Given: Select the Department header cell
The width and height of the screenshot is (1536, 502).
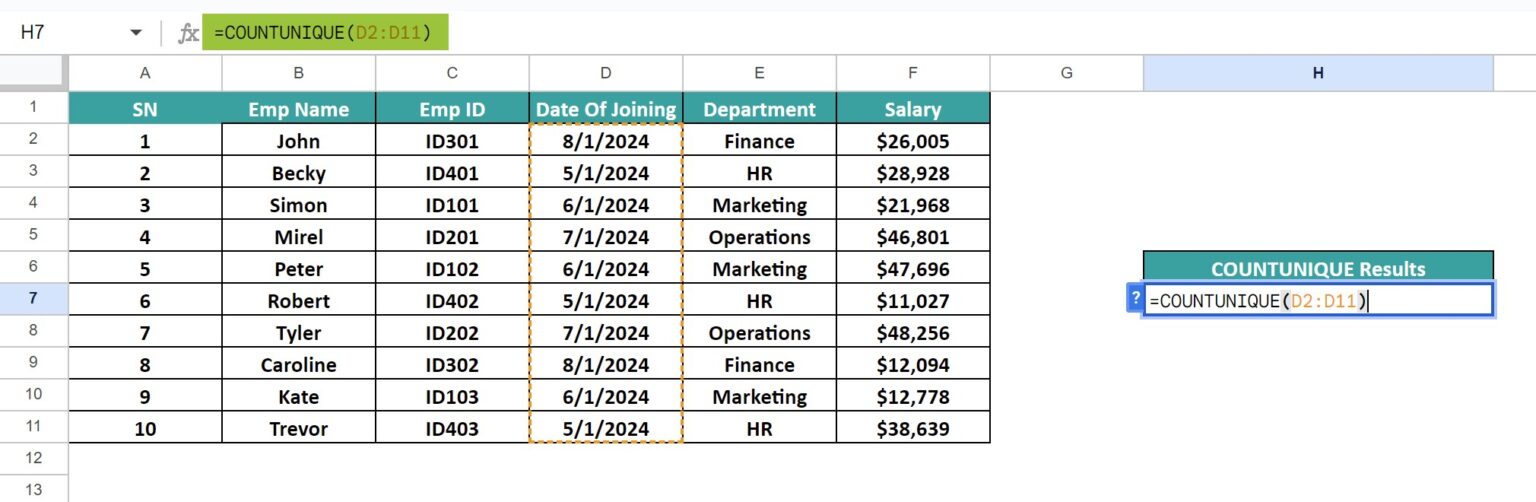Looking at the screenshot, I should coord(760,109).
